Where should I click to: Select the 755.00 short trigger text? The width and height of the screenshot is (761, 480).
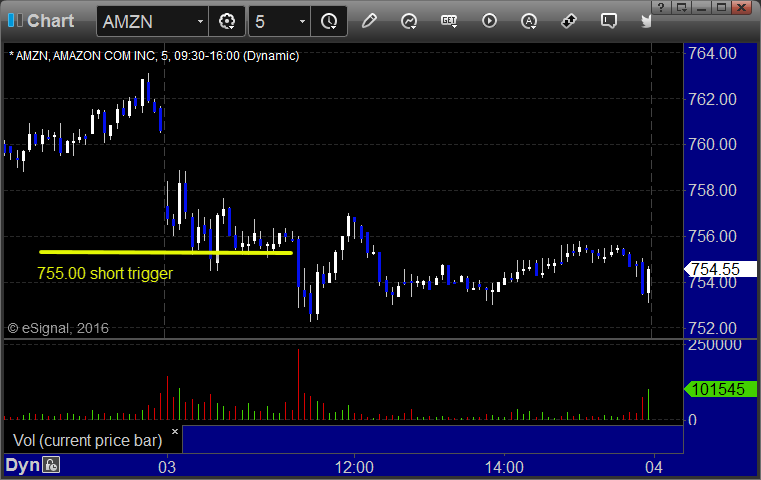click(105, 273)
